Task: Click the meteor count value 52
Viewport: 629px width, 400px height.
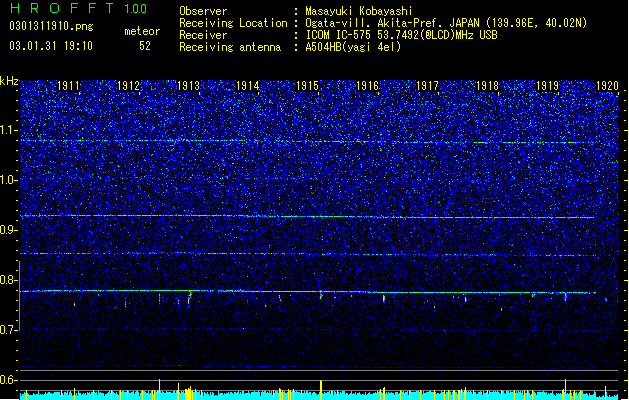Action: click(x=145, y=46)
